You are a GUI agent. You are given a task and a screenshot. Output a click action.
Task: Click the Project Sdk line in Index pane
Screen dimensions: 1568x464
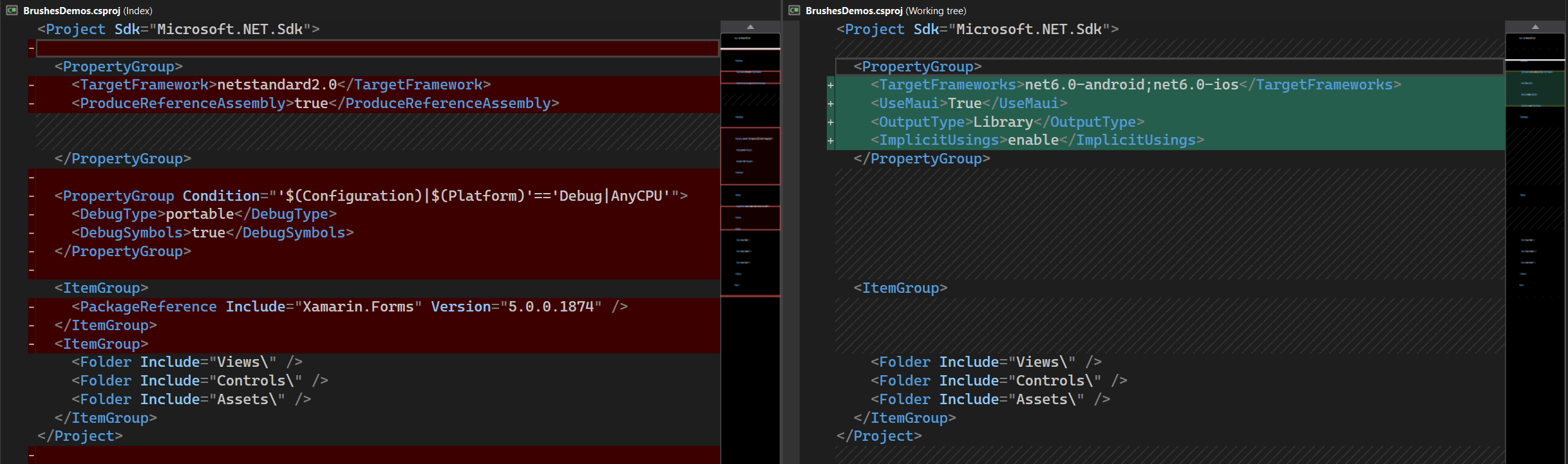(178, 30)
